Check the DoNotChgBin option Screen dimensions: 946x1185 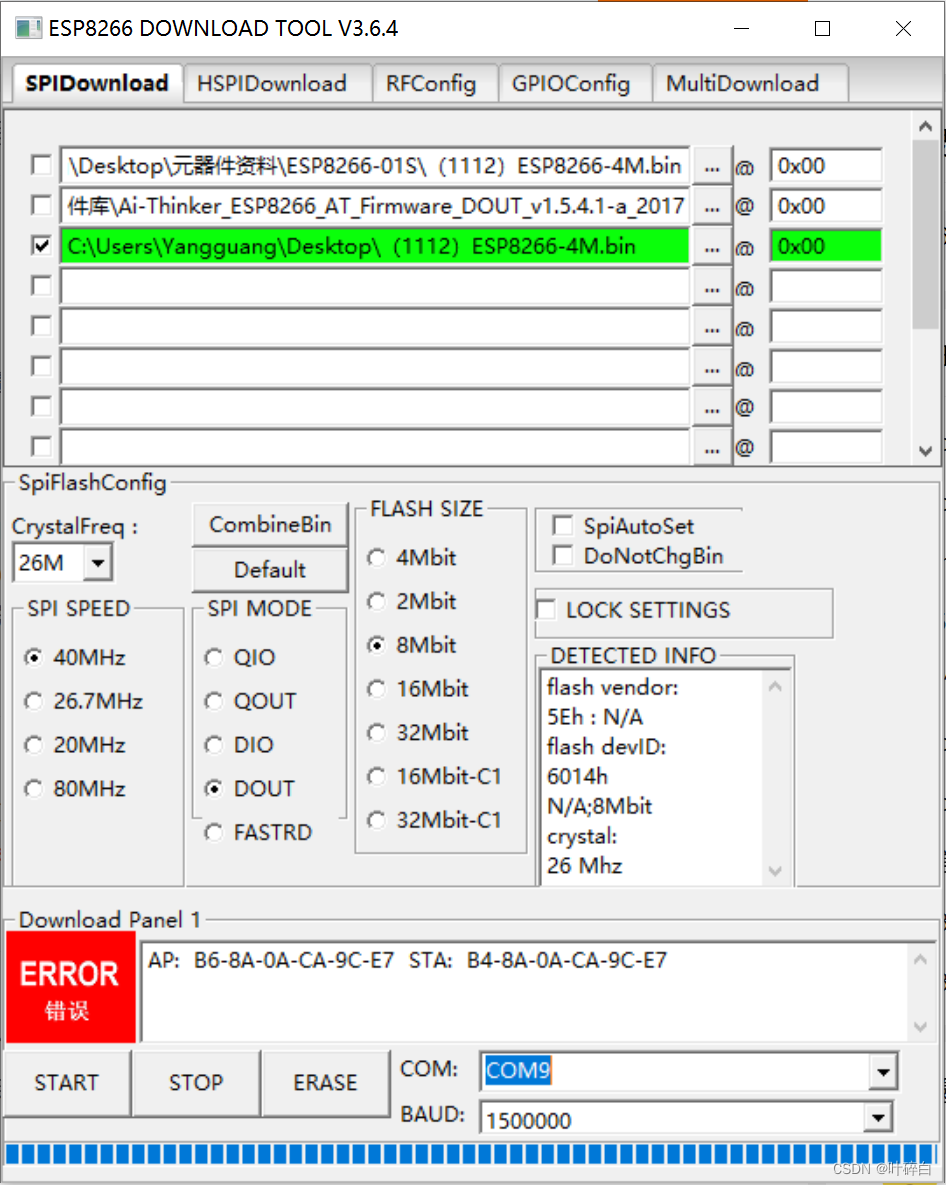[563, 556]
